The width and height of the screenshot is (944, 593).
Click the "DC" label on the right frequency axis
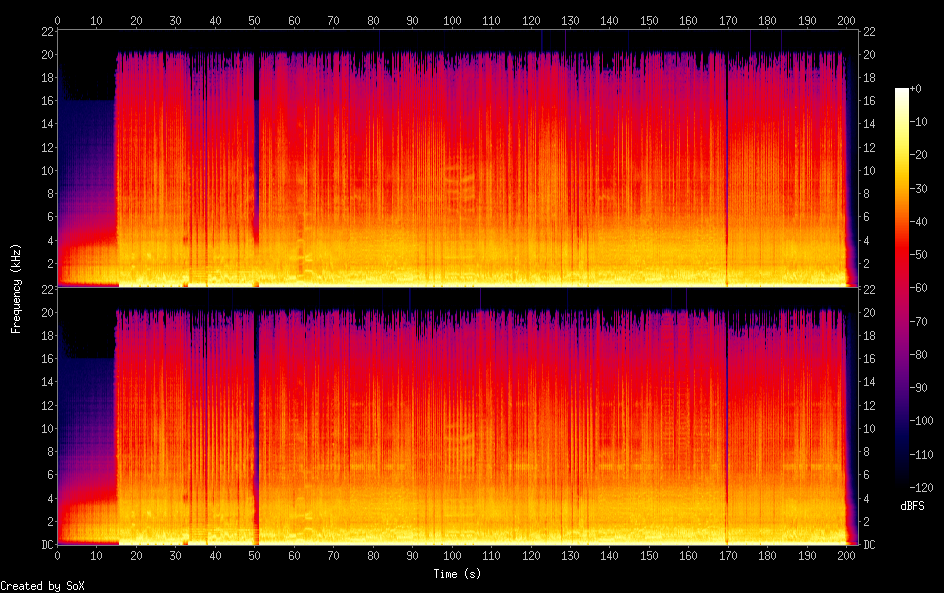[x=869, y=545]
